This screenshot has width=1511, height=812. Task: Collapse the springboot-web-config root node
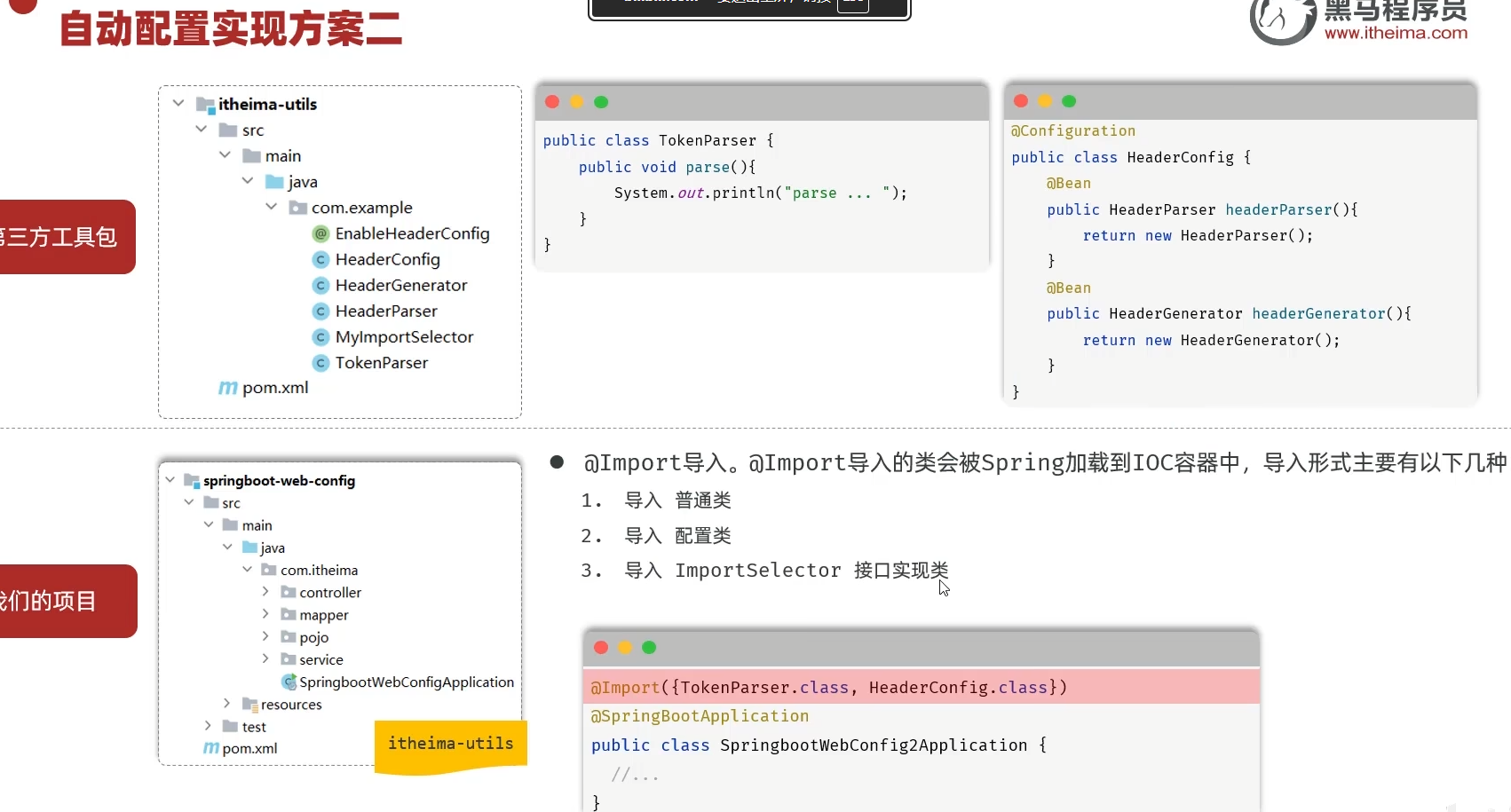(170, 480)
